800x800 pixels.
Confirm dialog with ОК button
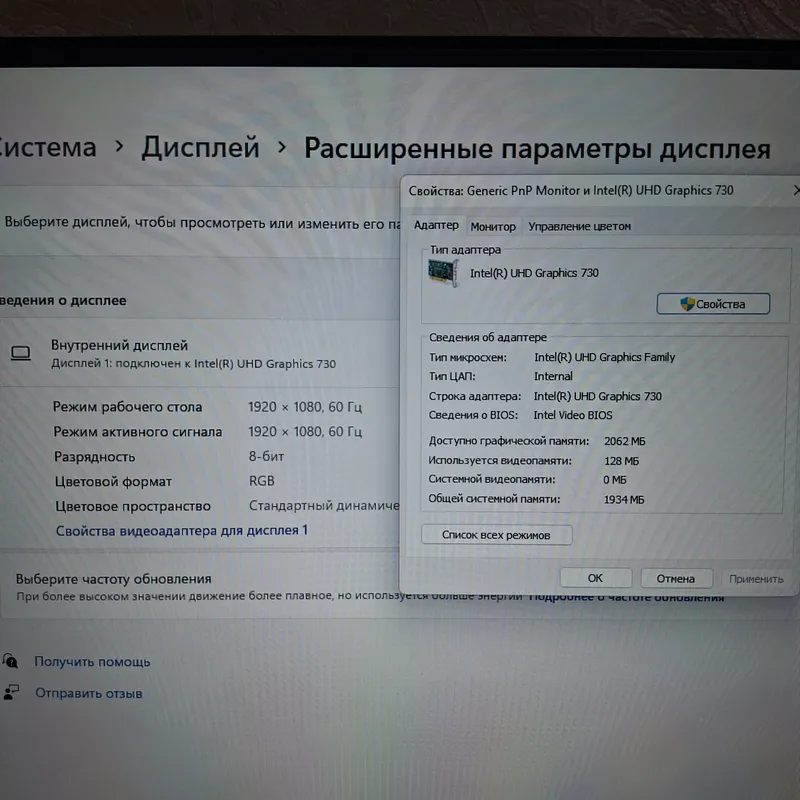click(595, 578)
